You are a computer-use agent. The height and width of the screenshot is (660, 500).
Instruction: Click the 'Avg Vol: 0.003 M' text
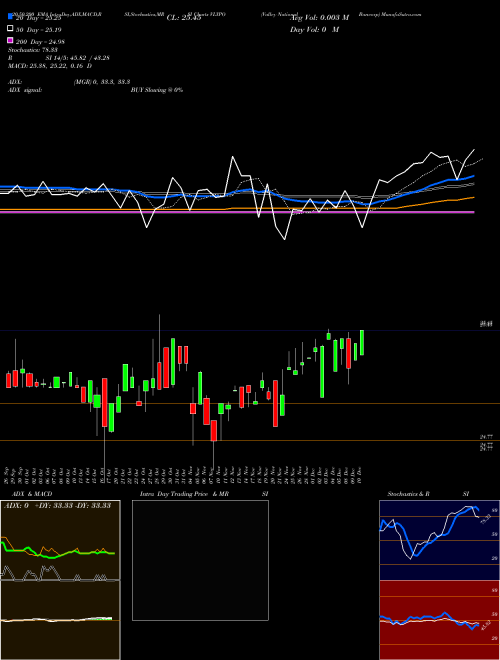(x=320, y=18)
